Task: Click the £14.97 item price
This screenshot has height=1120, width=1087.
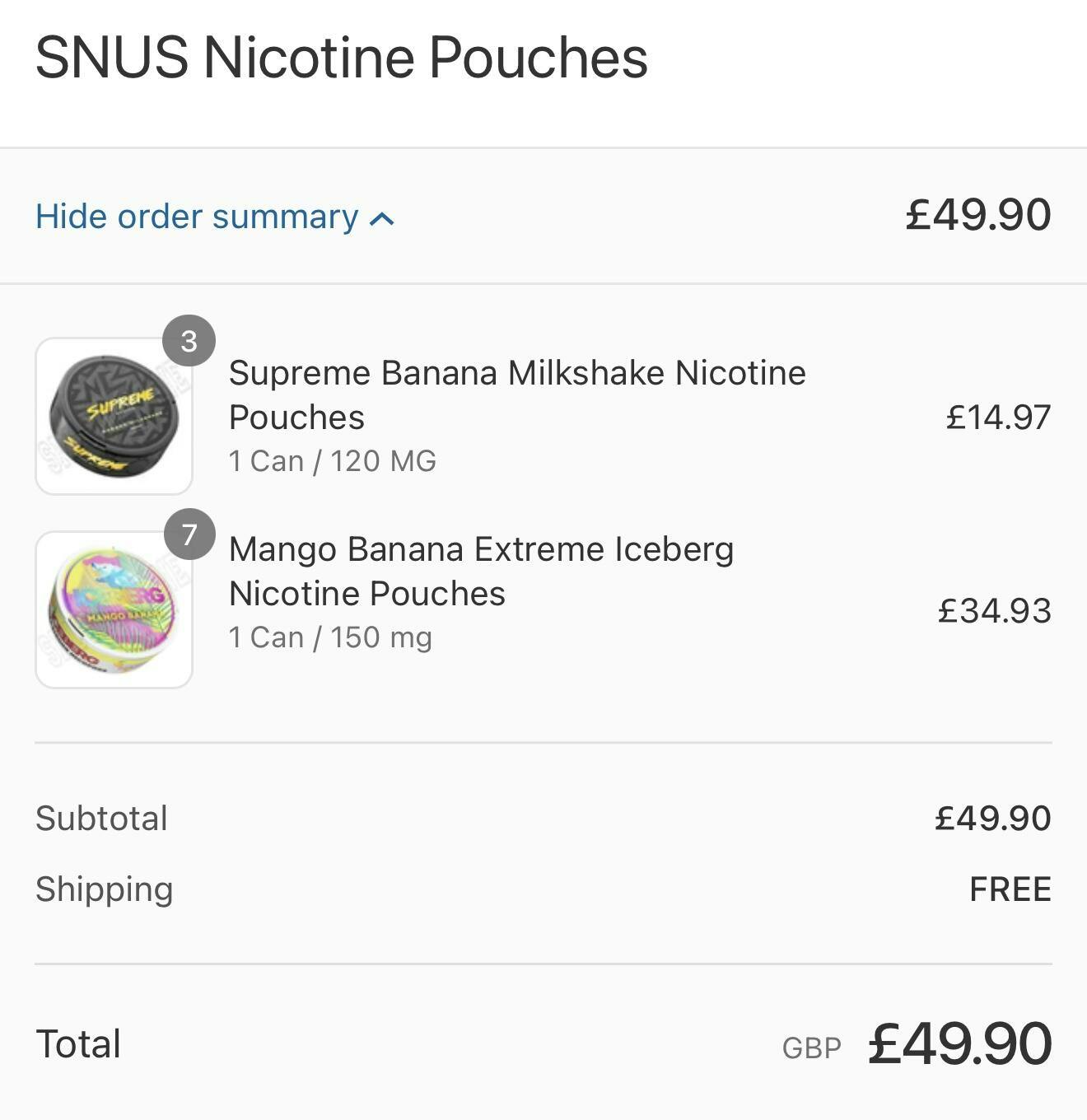Action: click(998, 417)
